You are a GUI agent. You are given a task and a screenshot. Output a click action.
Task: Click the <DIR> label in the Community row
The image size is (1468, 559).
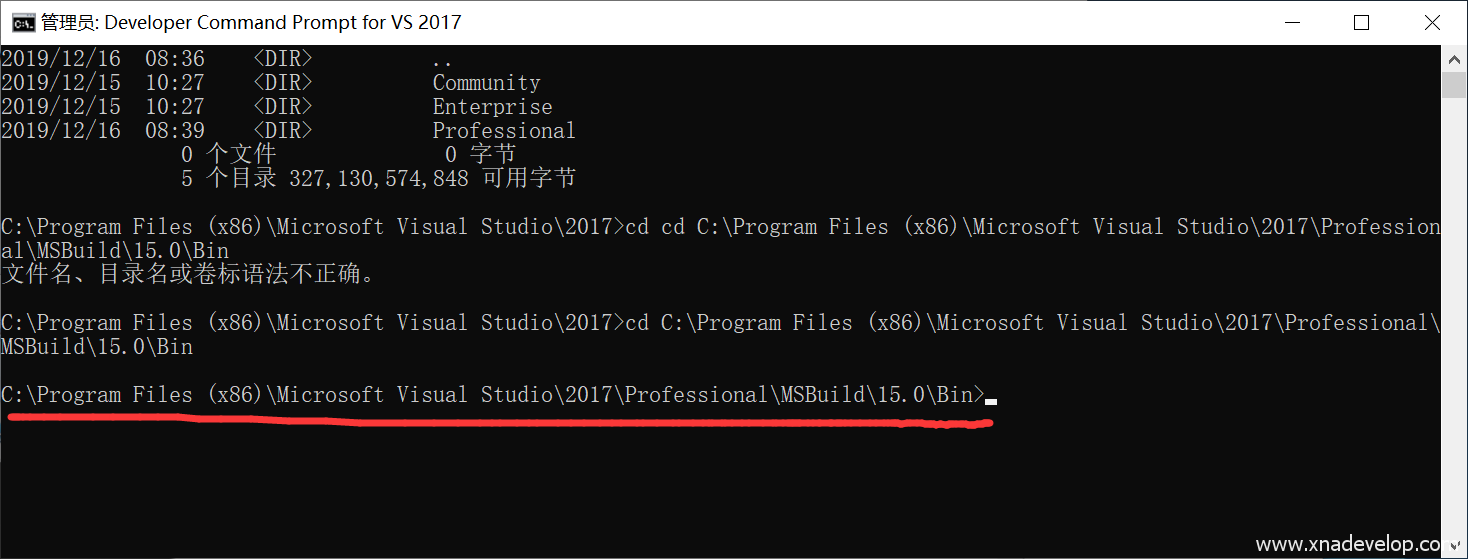coord(282,83)
